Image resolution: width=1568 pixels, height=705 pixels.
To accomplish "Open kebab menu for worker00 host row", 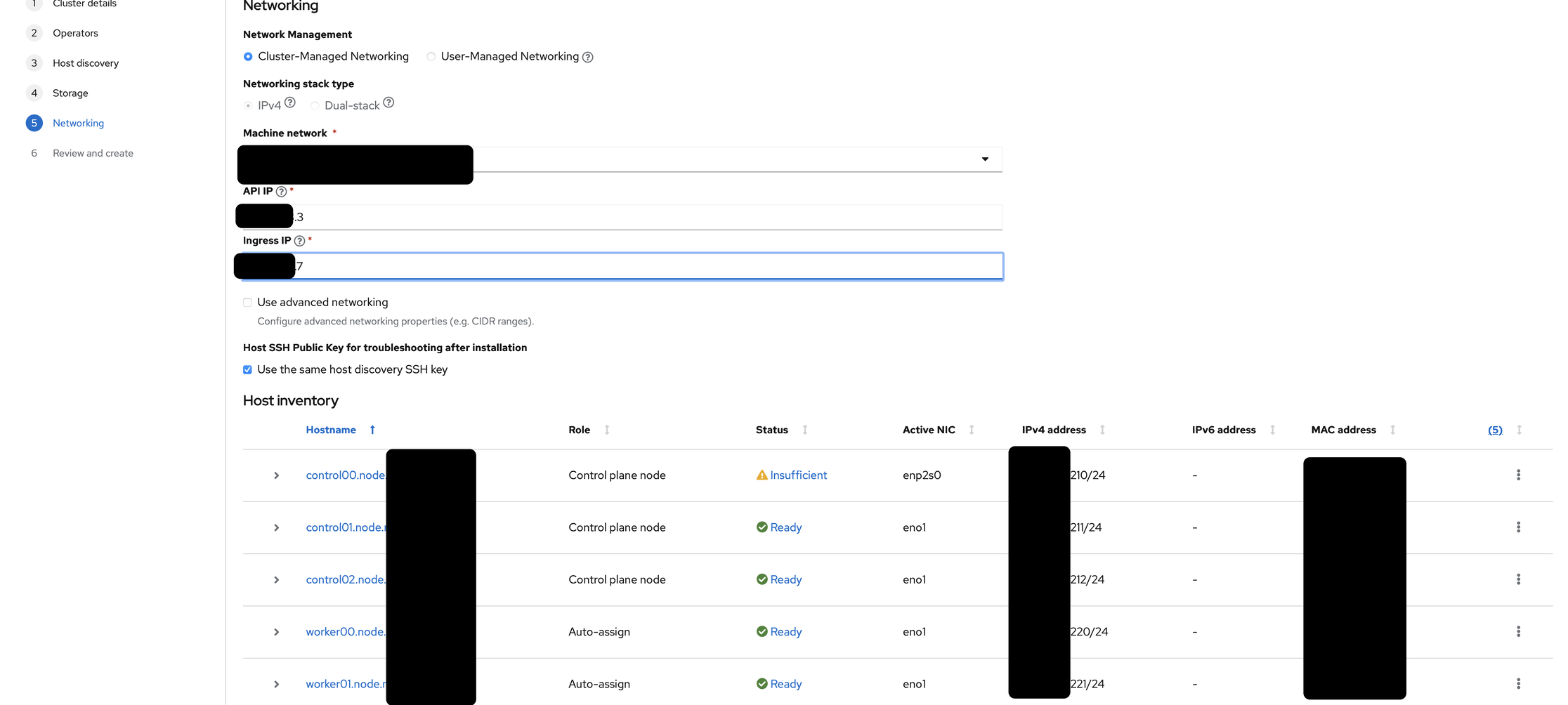I will pos(1518,632).
